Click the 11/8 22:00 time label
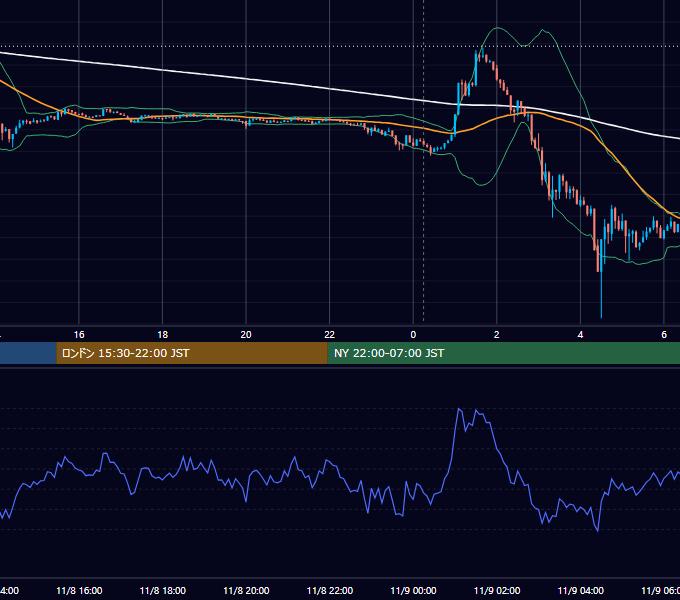This screenshot has height=600, width=680. (330, 590)
